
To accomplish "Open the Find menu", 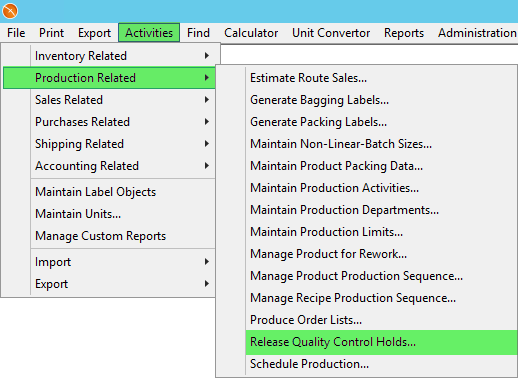I will pos(198,33).
